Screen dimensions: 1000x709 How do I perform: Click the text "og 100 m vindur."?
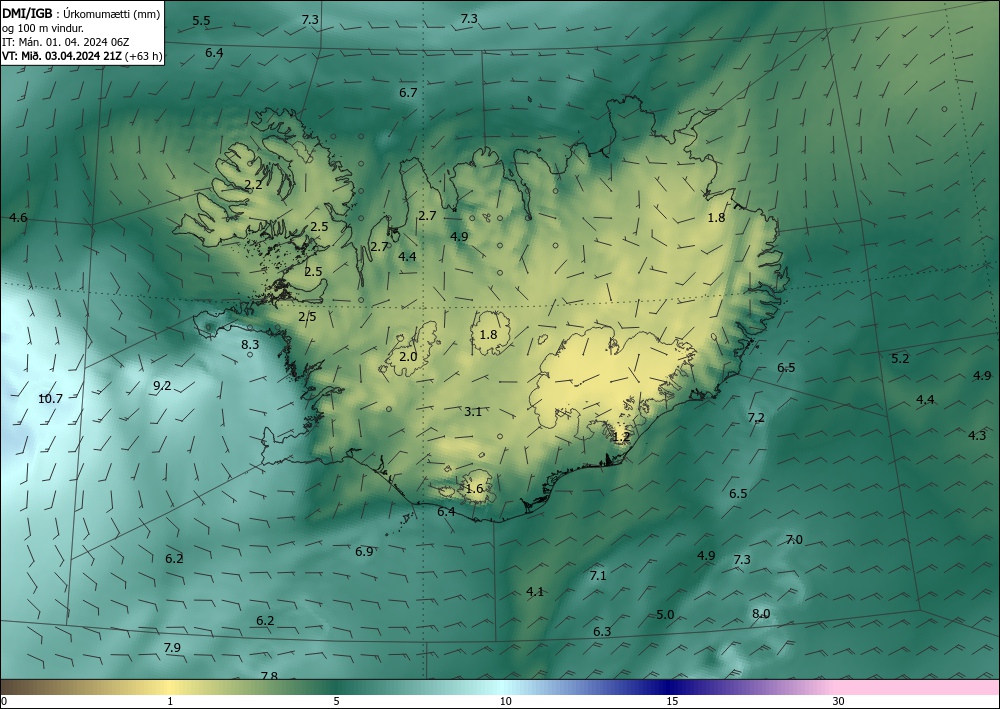(x=43, y=28)
